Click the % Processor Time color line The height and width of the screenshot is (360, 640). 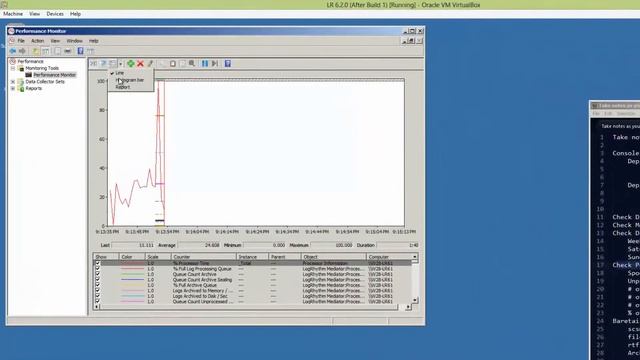pos(133,264)
